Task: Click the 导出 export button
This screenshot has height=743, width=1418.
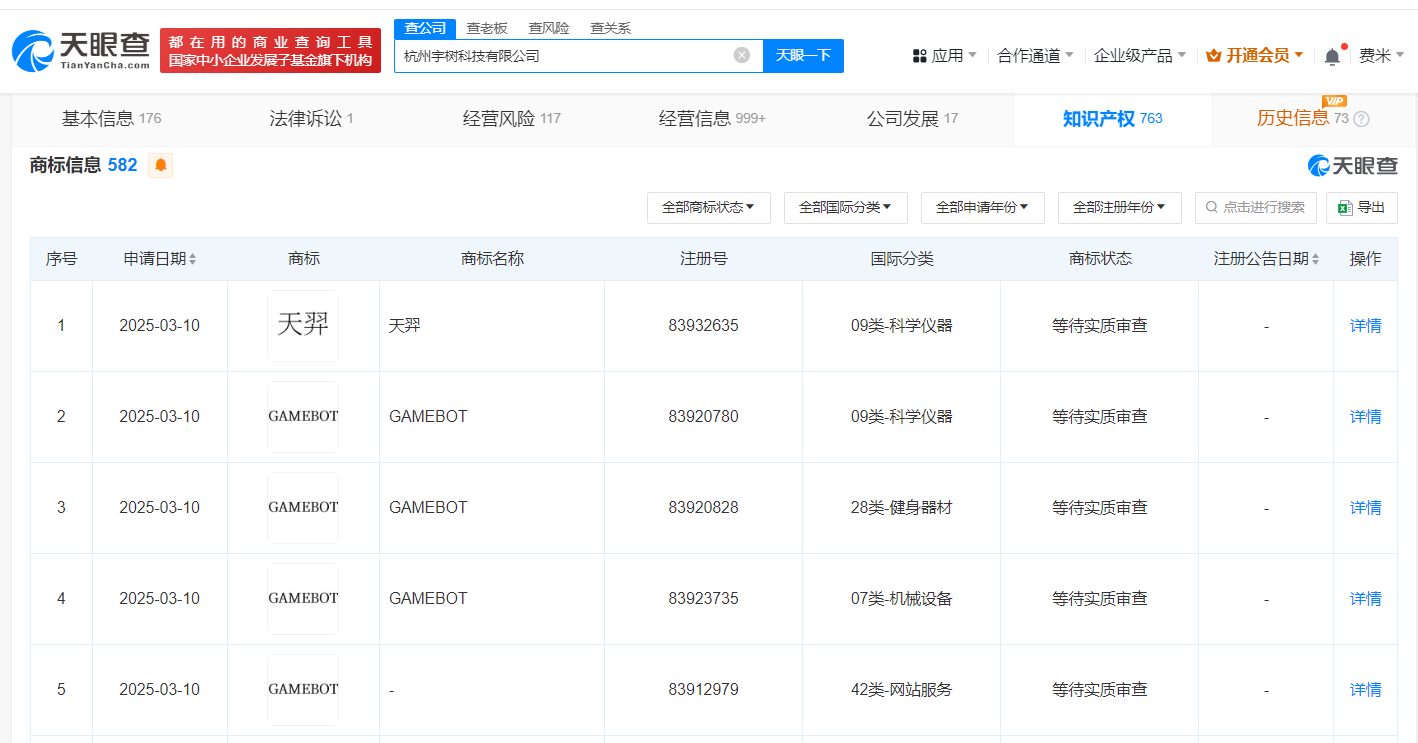Action: [1362, 207]
